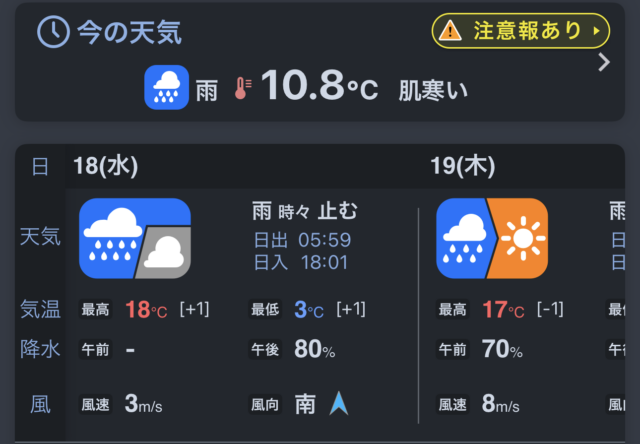Image resolution: width=640 pixels, height=444 pixels.
Task: Click the 降水 row label
Action: [40, 350]
